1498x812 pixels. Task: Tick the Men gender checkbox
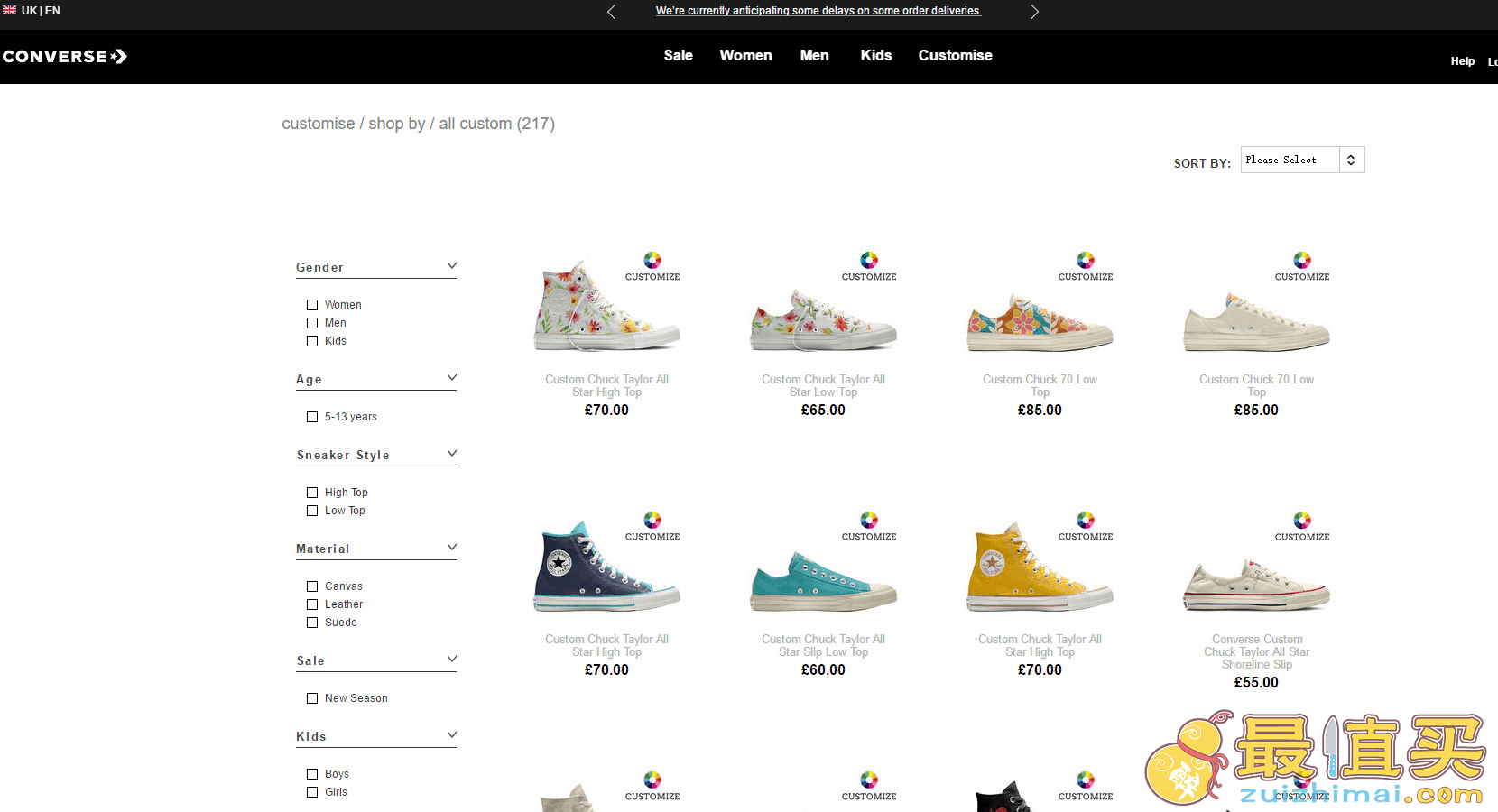[x=312, y=323]
